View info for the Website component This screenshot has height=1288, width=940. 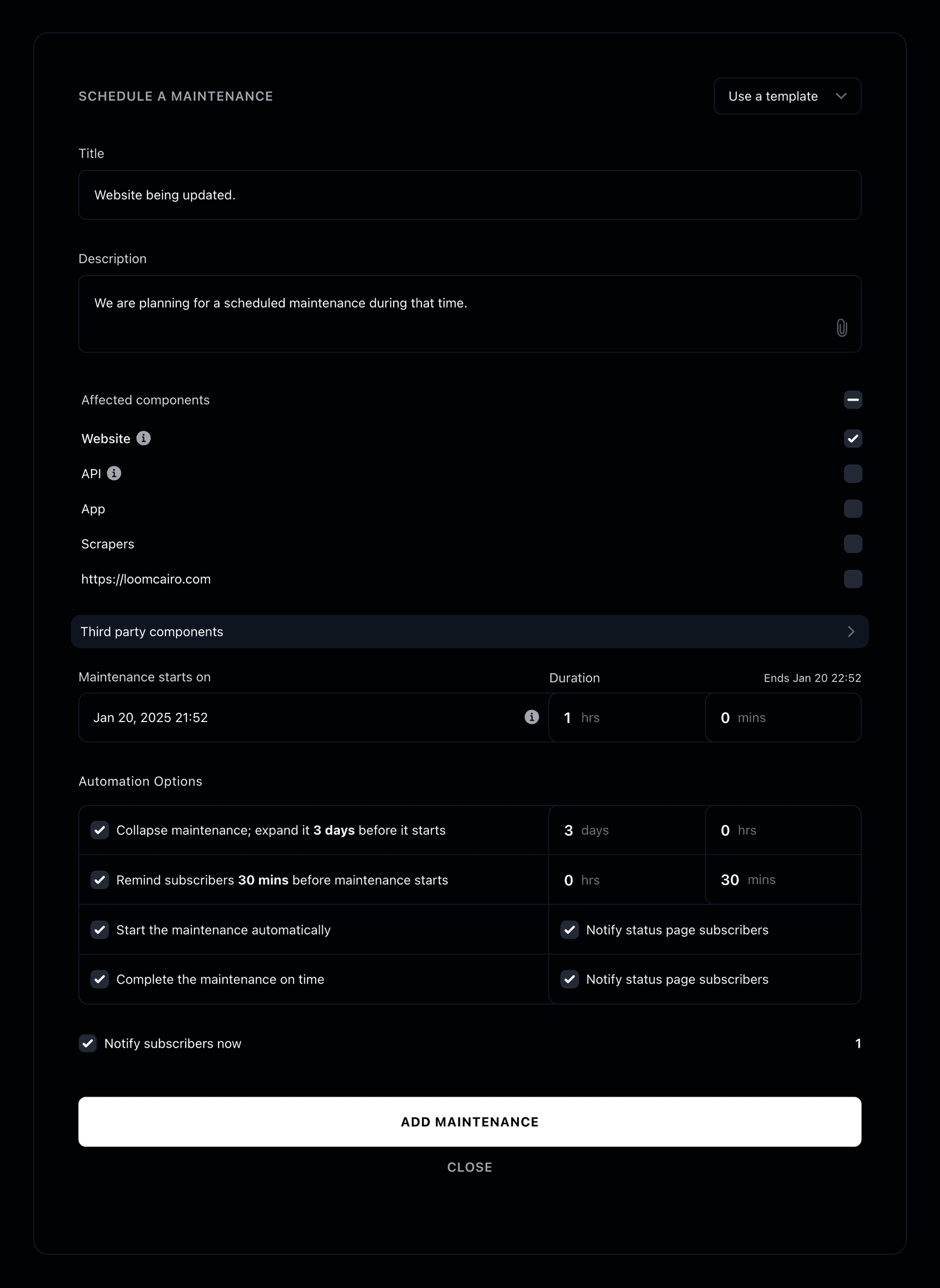(x=144, y=438)
